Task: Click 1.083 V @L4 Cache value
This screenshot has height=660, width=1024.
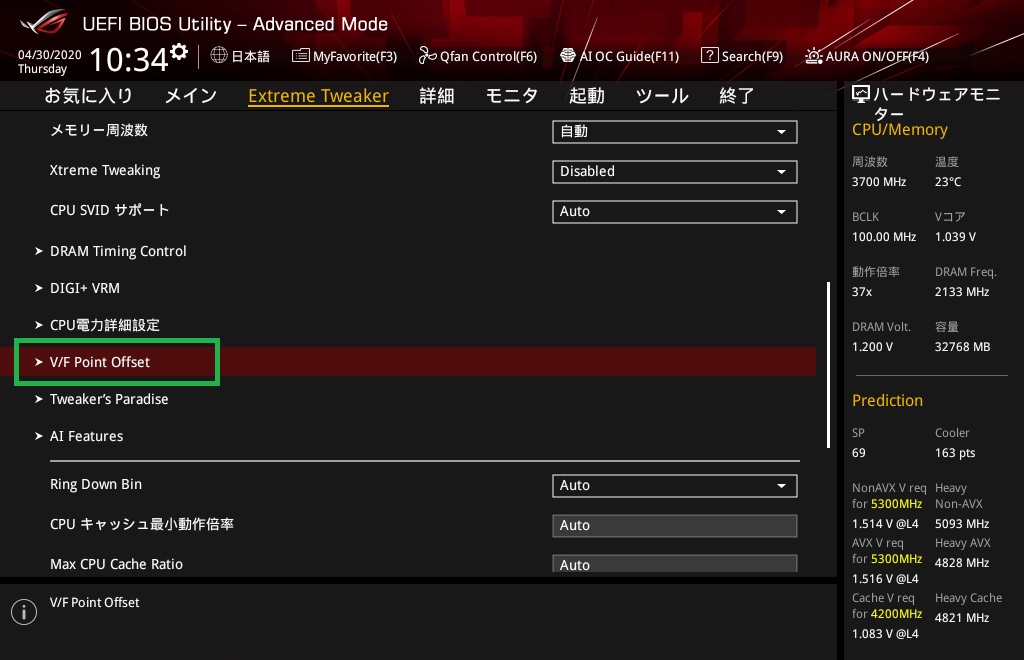Action: tap(885, 633)
